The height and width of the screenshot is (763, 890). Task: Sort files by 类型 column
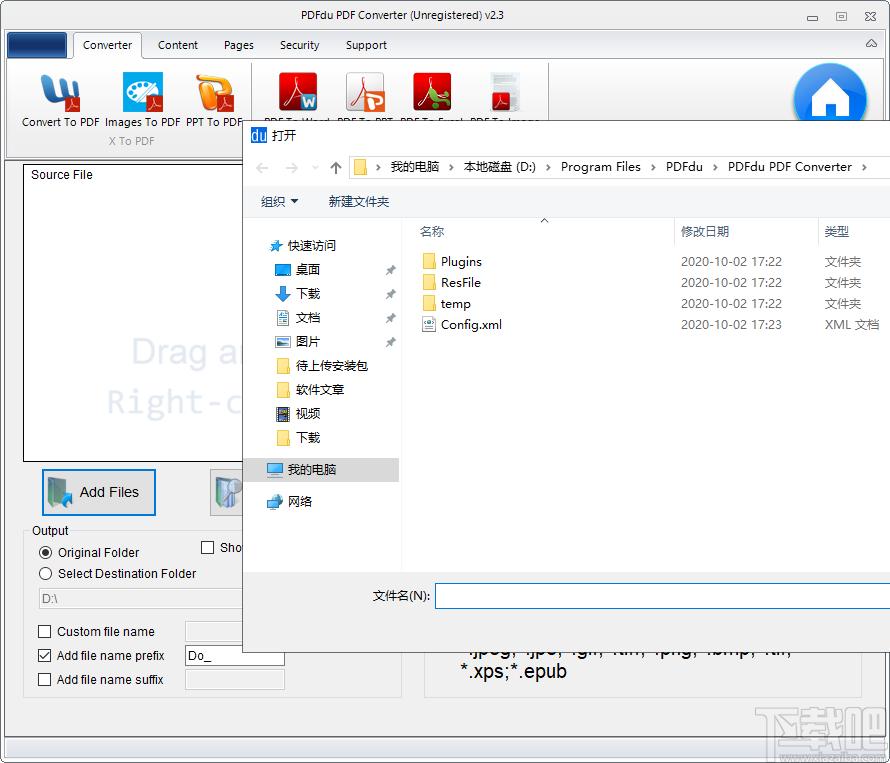[x=837, y=232]
